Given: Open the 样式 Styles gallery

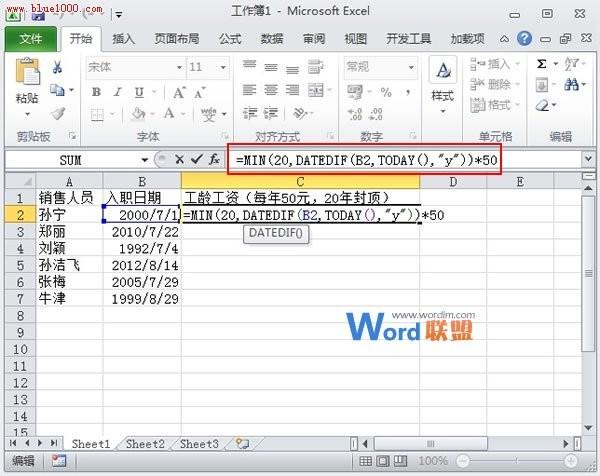Looking at the screenshot, I should (443, 87).
